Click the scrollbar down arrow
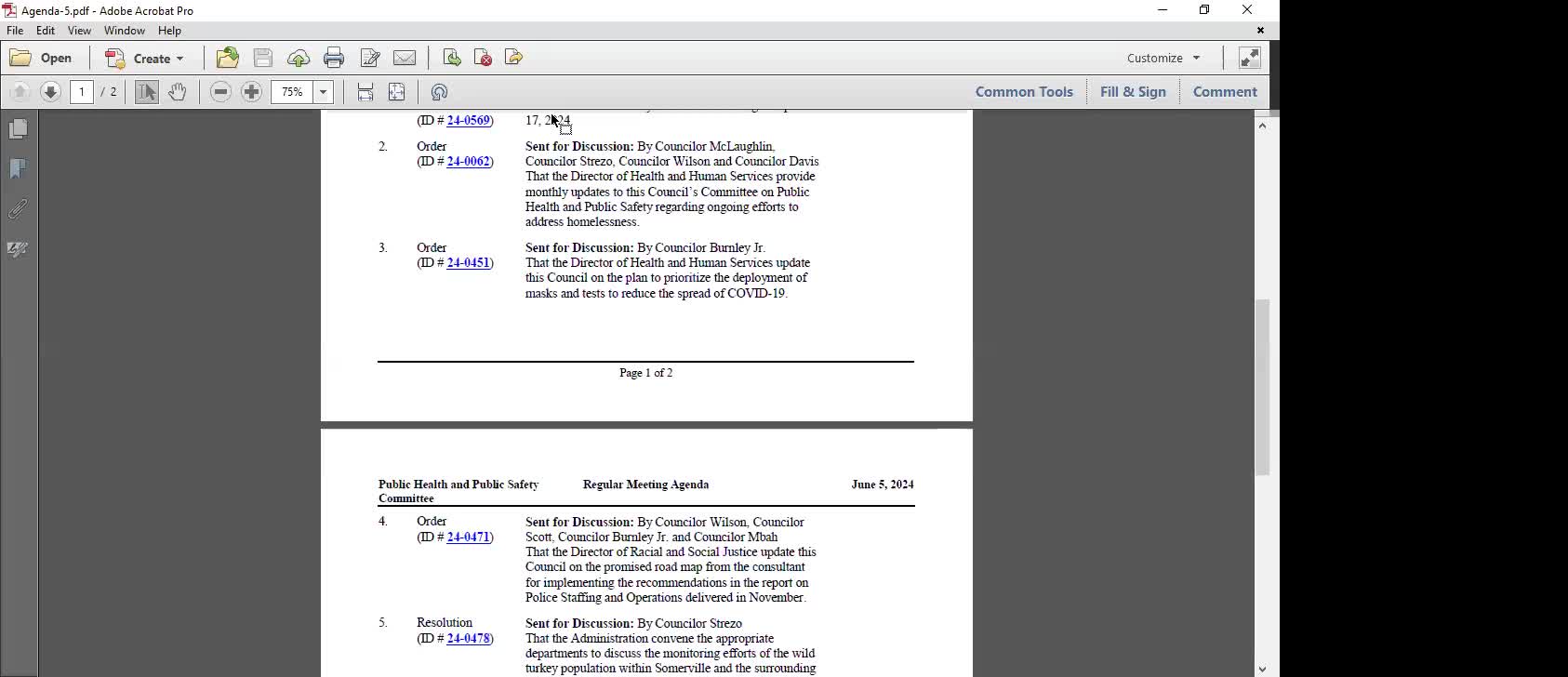This screenshot has width=1568, height=677. (1262, 669)
